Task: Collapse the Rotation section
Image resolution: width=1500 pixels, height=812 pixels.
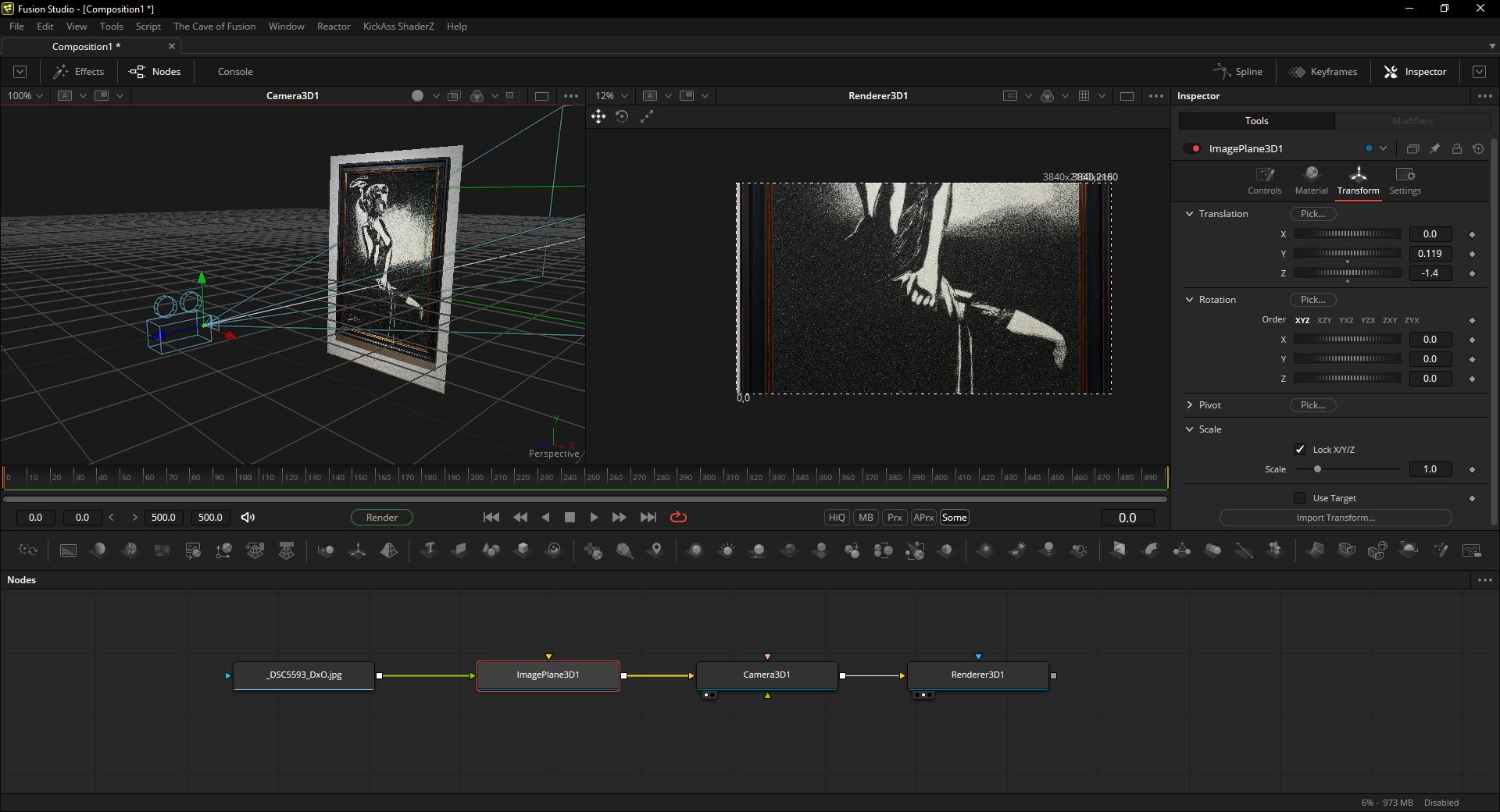Action: click(1189, 299)
